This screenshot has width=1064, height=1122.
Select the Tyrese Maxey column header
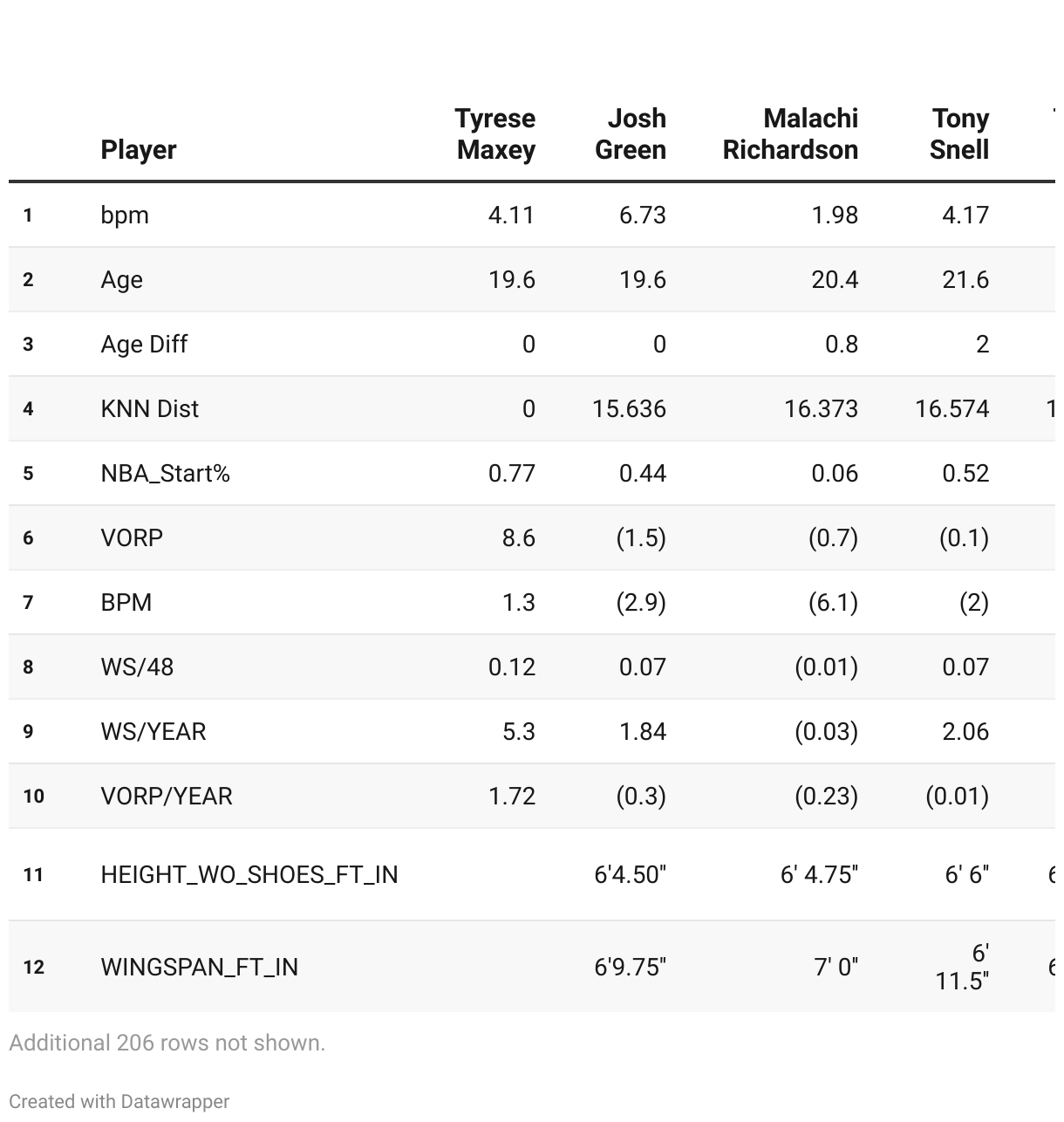point(494,134)
